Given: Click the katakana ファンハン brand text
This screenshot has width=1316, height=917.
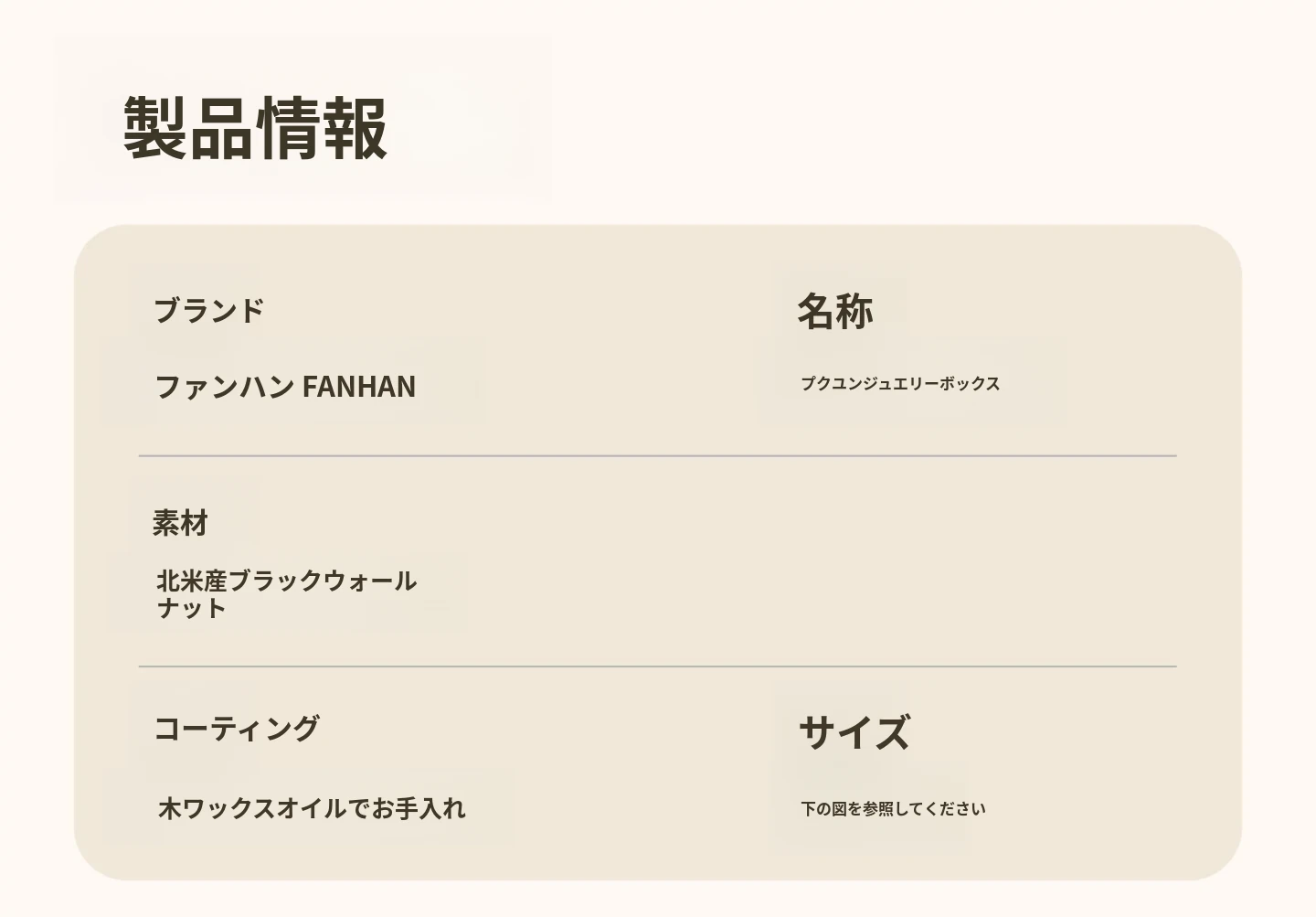Looking at the screenshot, I should [224, 387].
